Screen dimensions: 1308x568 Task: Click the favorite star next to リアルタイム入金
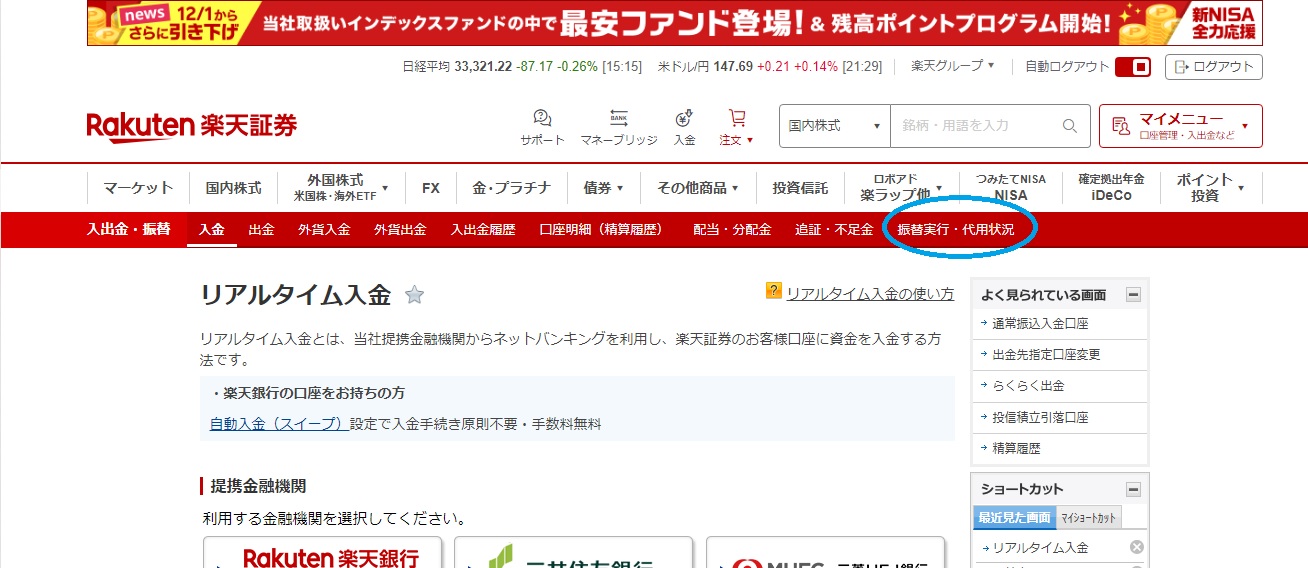pos(414,295)
